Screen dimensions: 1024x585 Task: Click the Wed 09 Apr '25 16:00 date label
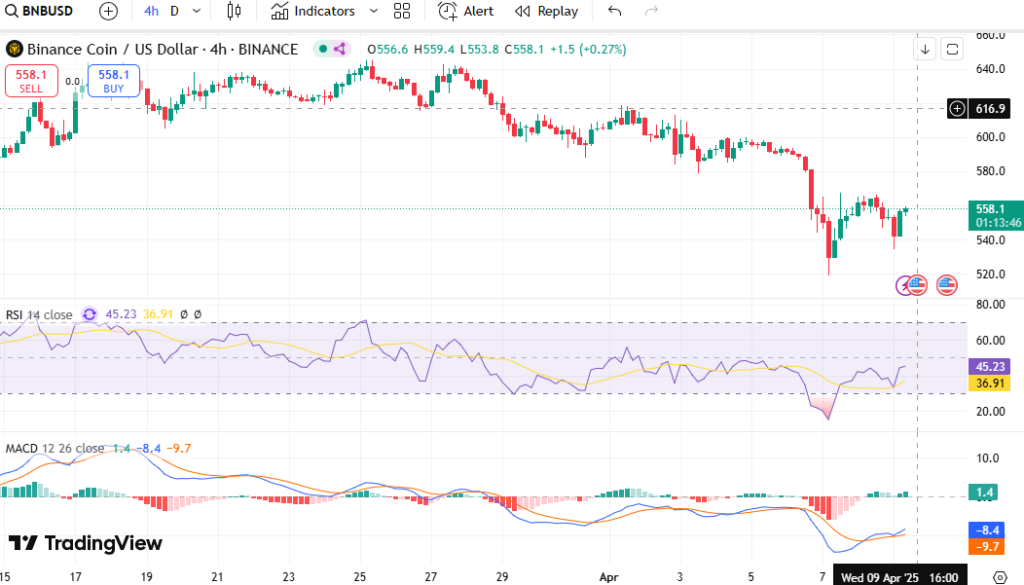(899, 577)
